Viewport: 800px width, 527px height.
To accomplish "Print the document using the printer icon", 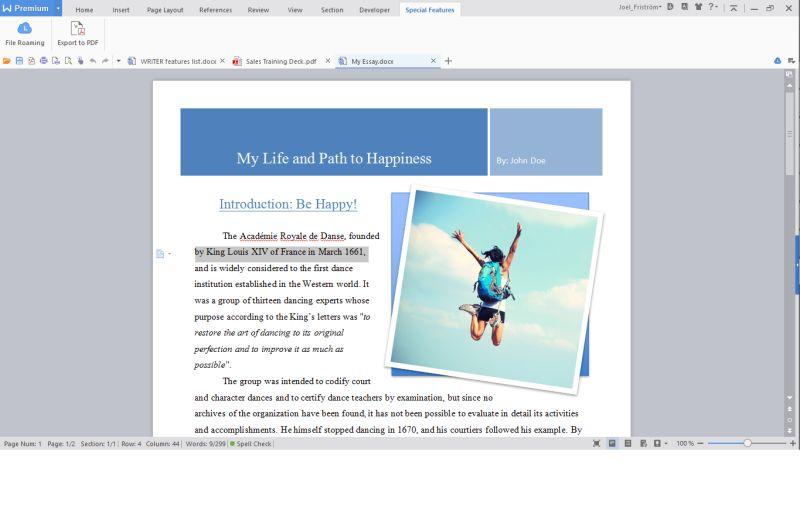I will pos(43,61).
